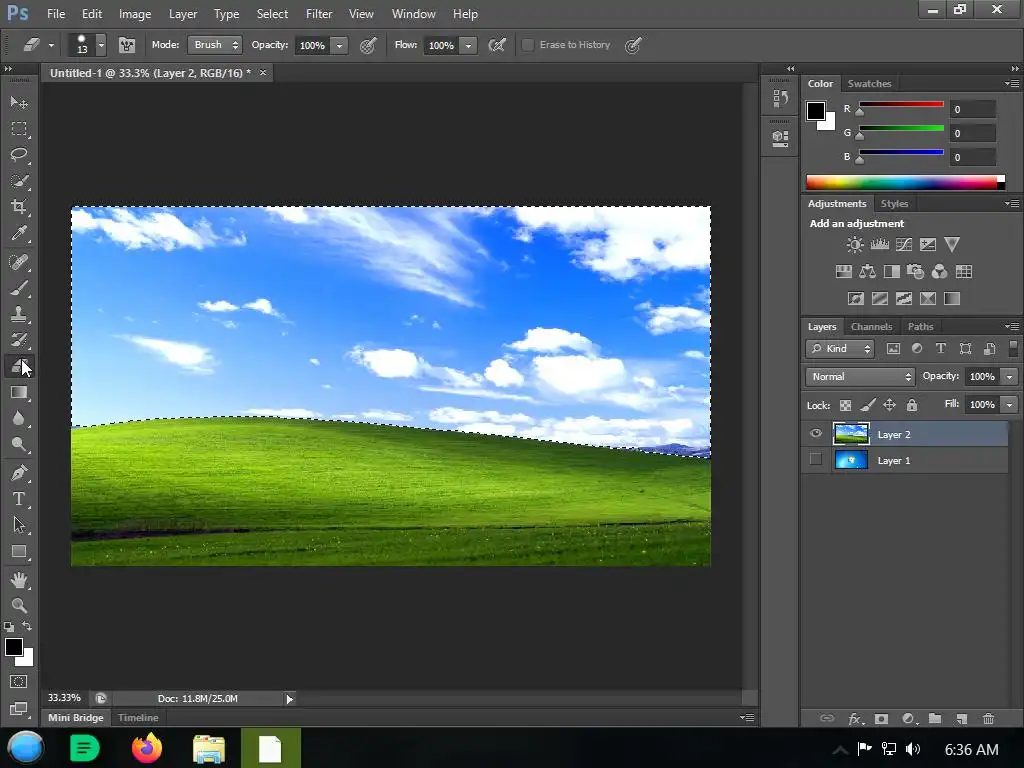
Task: Select the Eraser tool in toolbox
Action: [x=19, y=366]
